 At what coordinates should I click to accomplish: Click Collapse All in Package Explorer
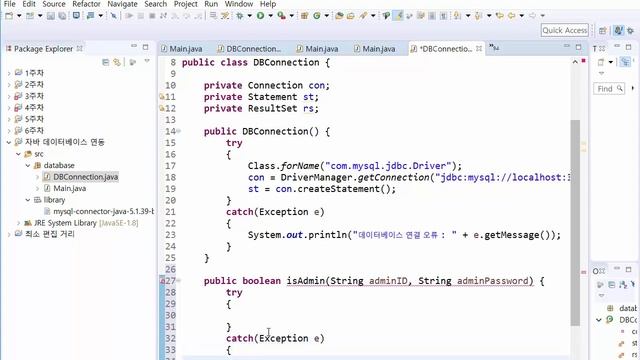point(106,62)
